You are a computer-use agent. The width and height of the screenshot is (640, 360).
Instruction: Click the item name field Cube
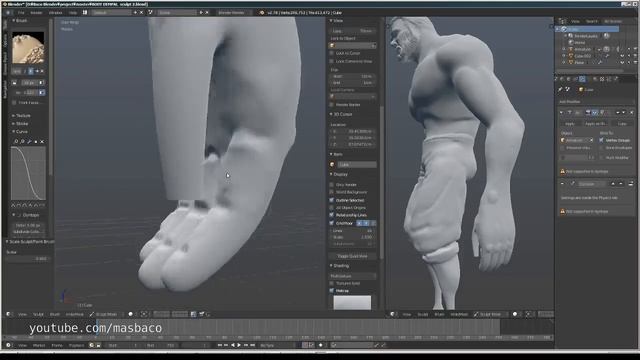[356, 164]
